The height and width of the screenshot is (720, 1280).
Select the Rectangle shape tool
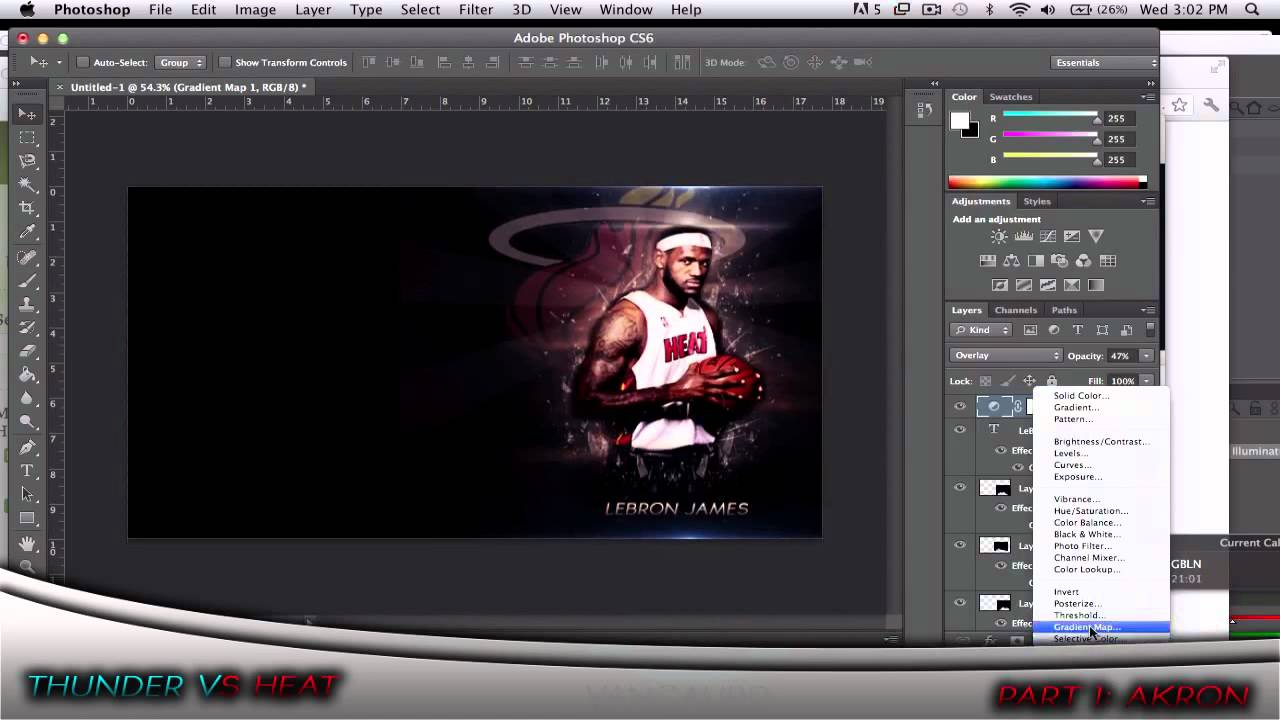coord(28,518)
